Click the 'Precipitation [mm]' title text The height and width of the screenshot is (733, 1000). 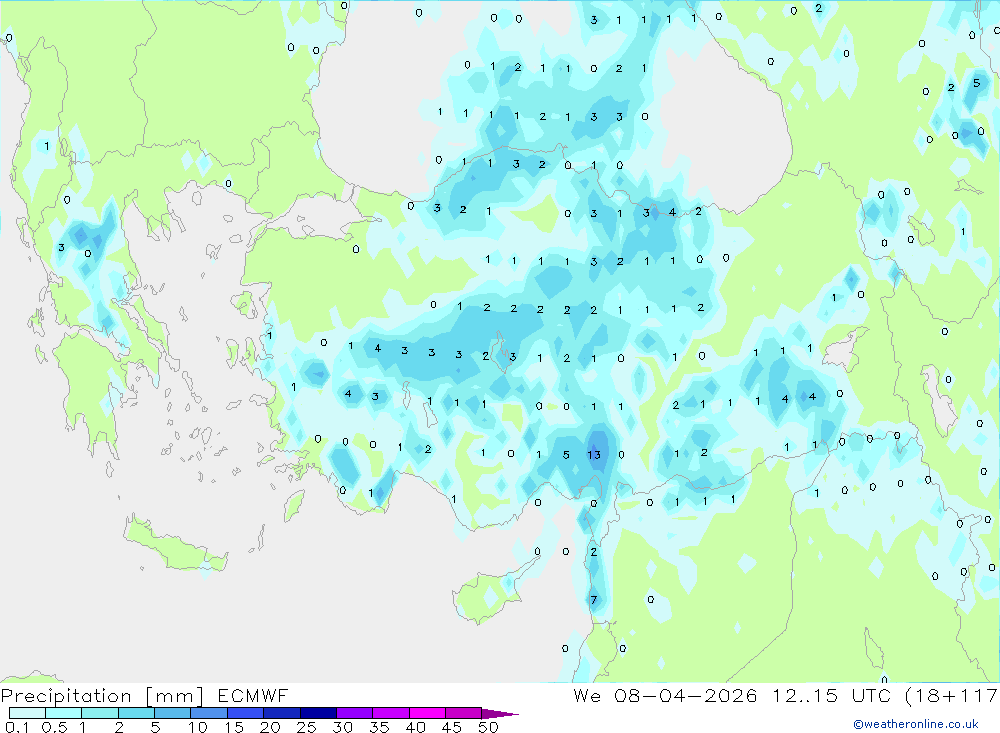pos(102,696)
